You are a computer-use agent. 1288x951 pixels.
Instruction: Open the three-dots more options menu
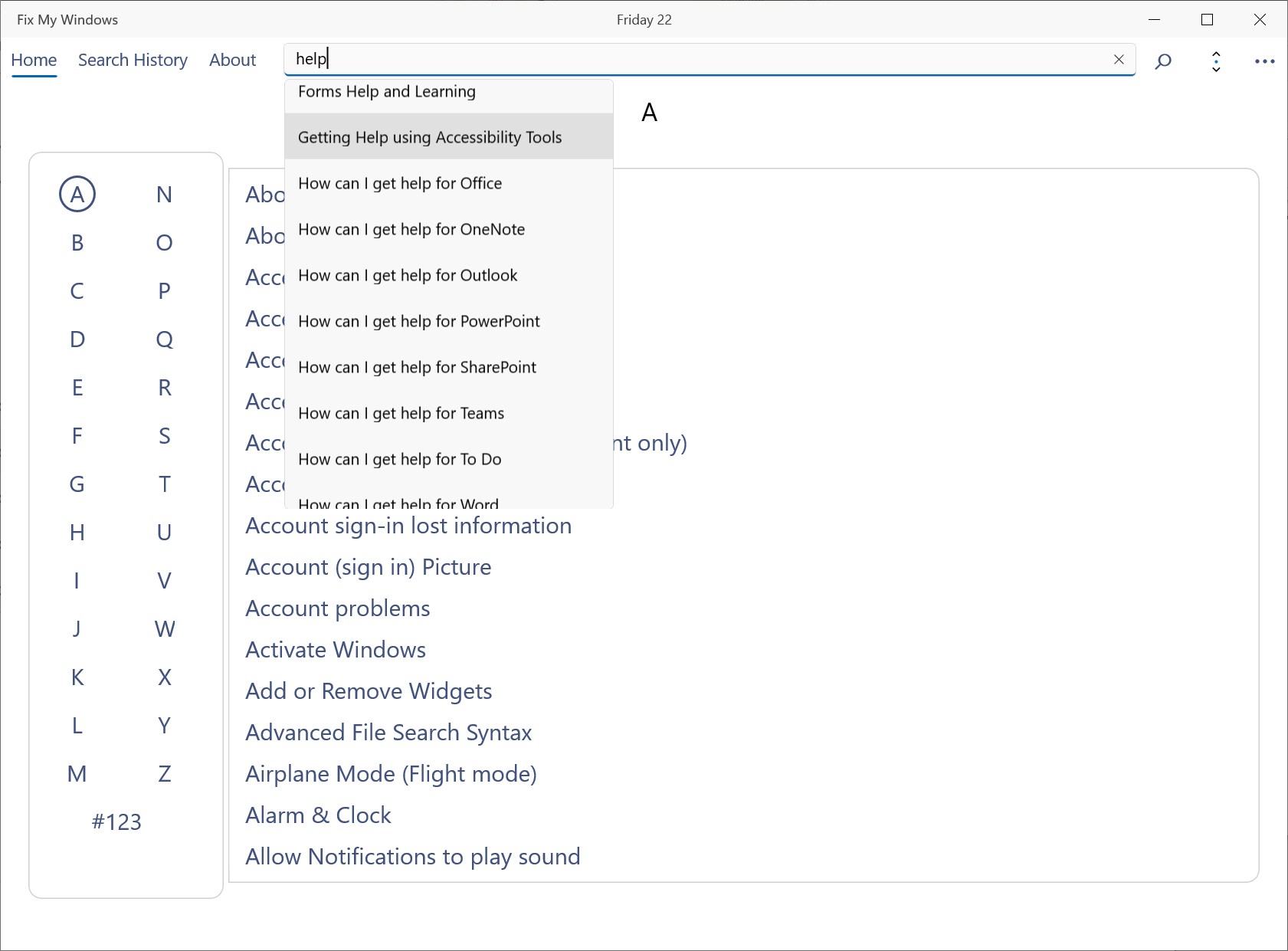1264,61
